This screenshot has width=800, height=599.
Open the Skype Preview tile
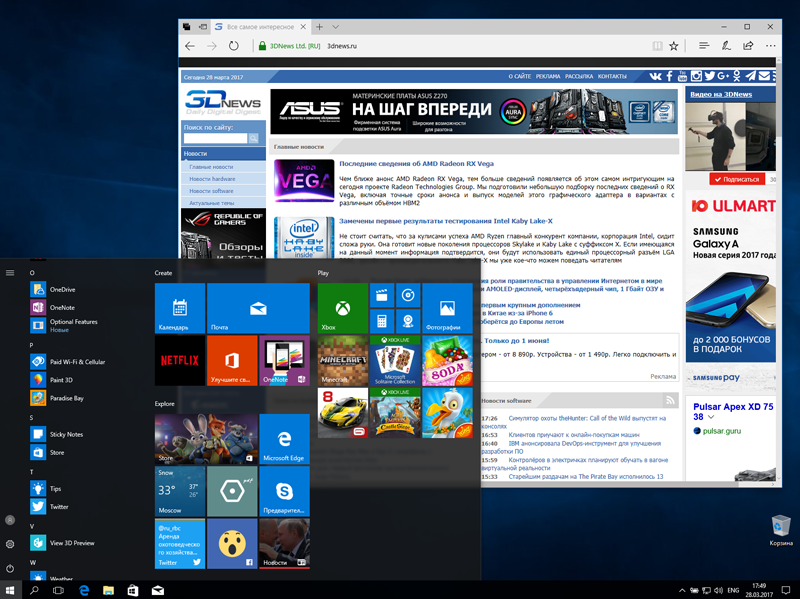point(284,491)
